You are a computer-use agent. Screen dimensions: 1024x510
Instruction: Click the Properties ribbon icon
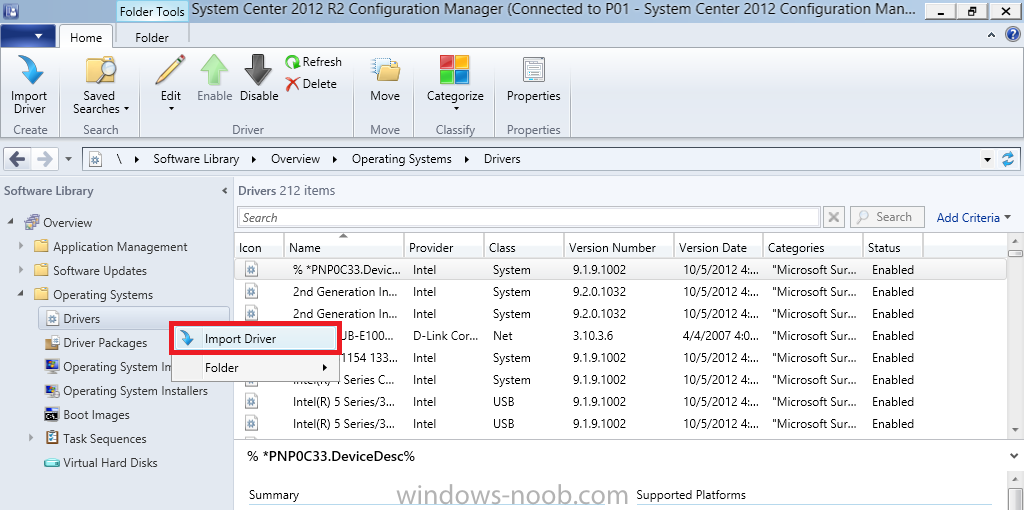pos(534,69)
